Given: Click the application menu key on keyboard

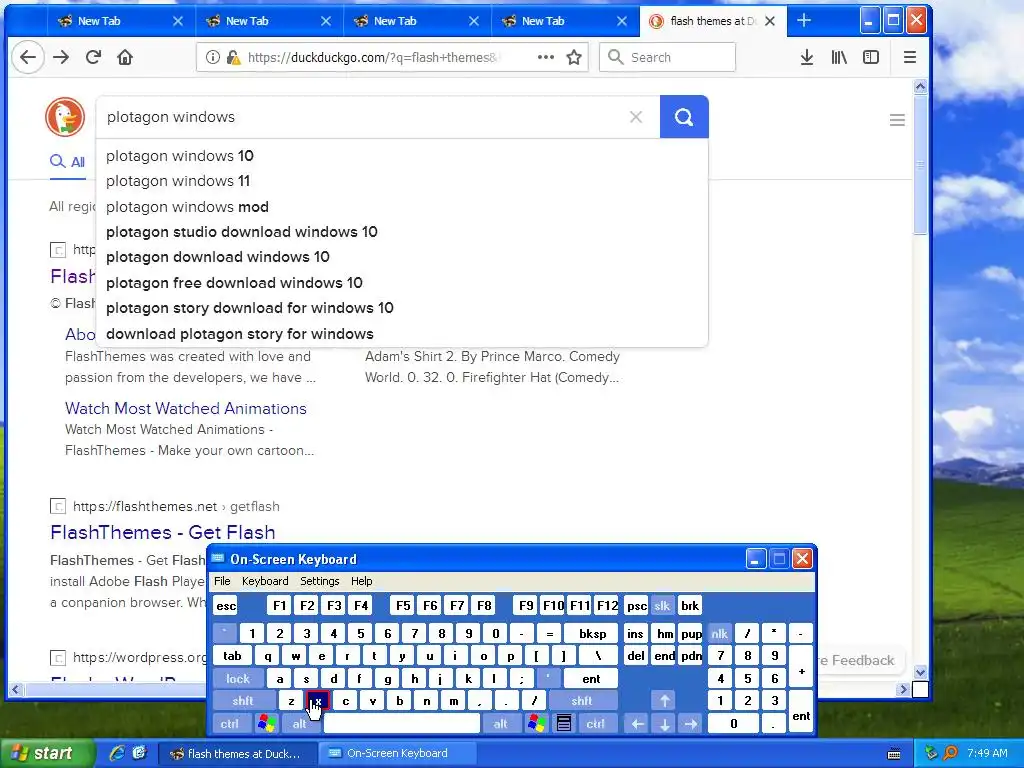Looking at the screenshot, I should click(564, 724).
